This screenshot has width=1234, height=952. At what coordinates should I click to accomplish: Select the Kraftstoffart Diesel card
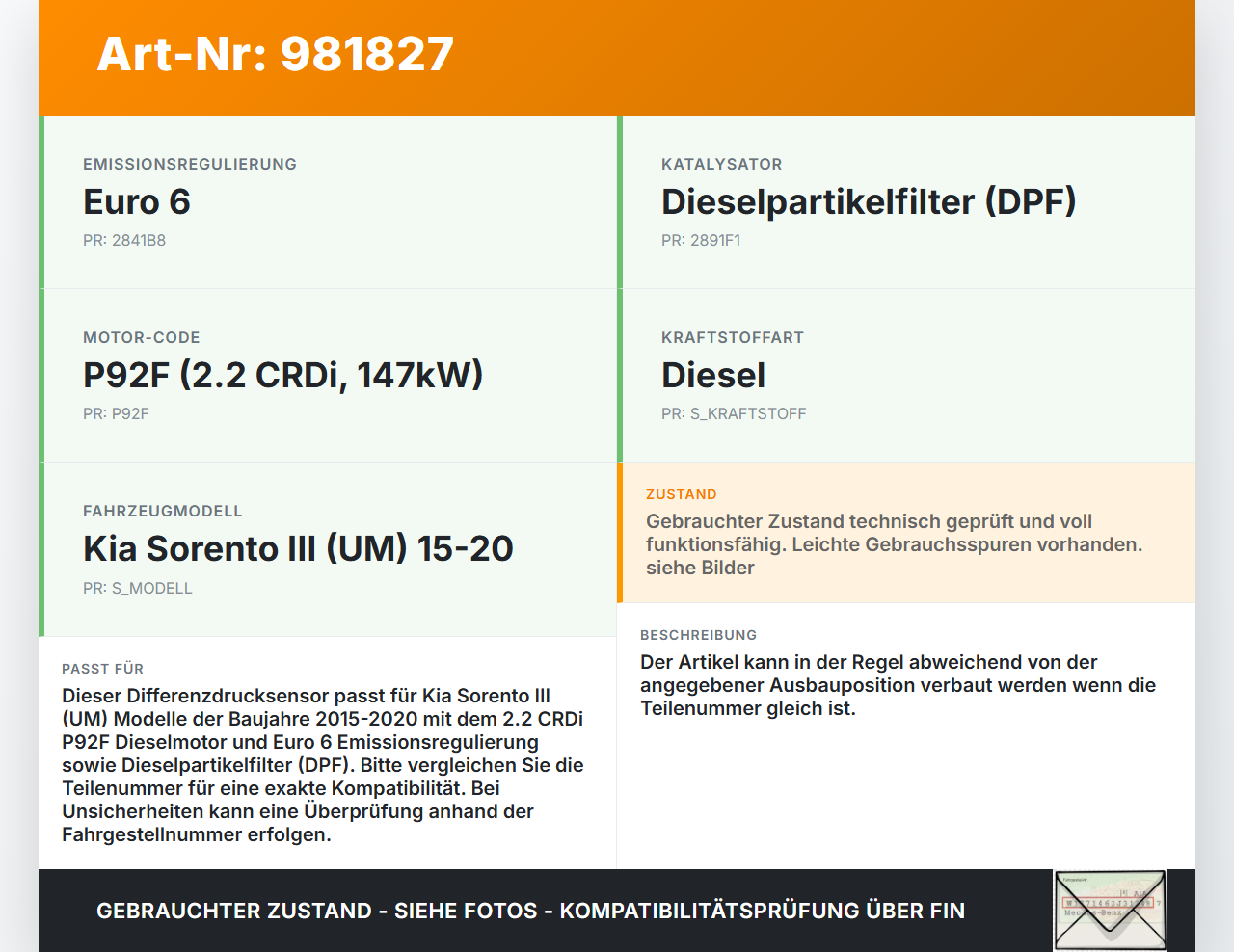[x=906, y=375]
